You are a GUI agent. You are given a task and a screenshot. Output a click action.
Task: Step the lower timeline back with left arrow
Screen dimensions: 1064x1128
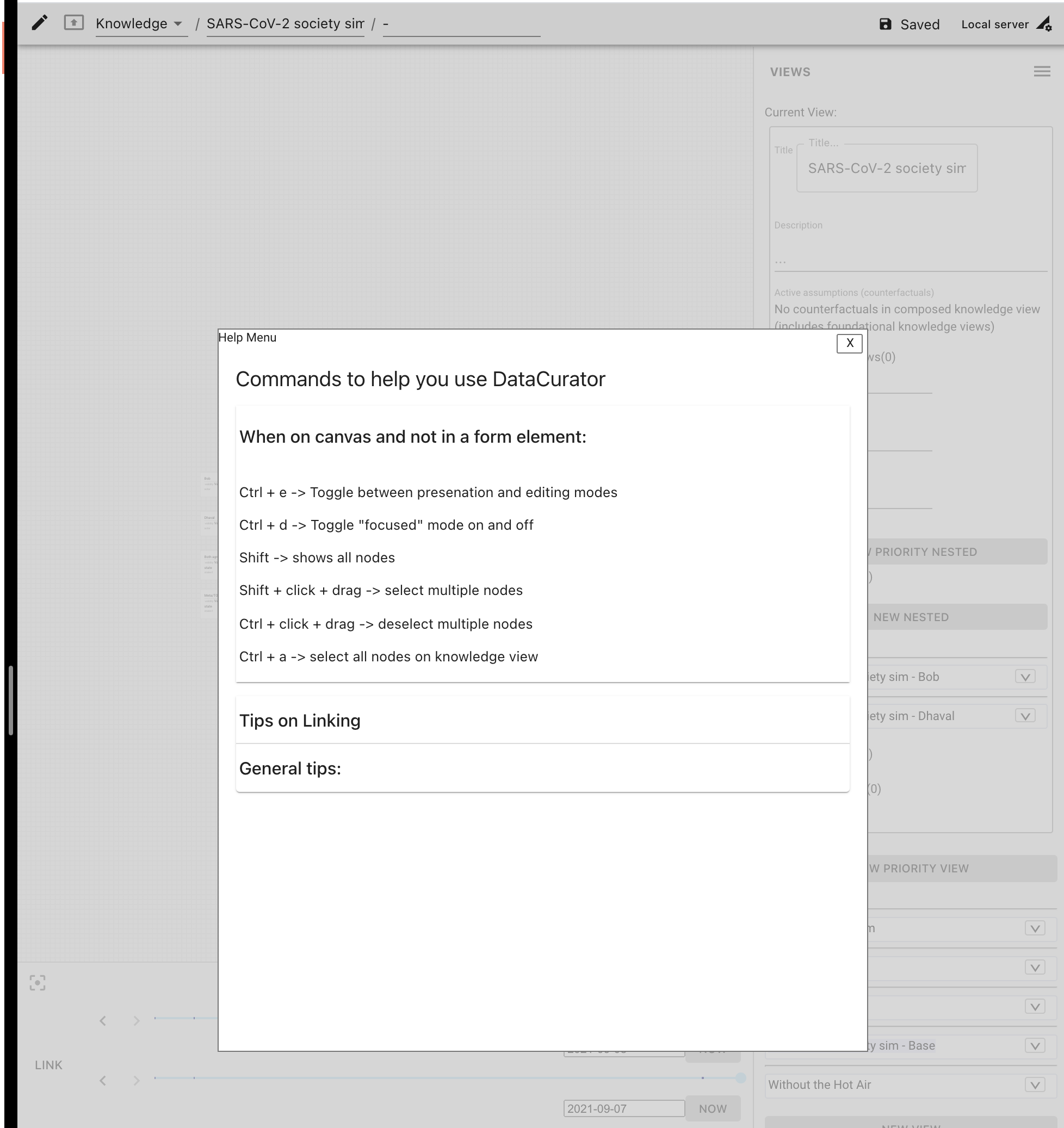(x=103, y=1080)
